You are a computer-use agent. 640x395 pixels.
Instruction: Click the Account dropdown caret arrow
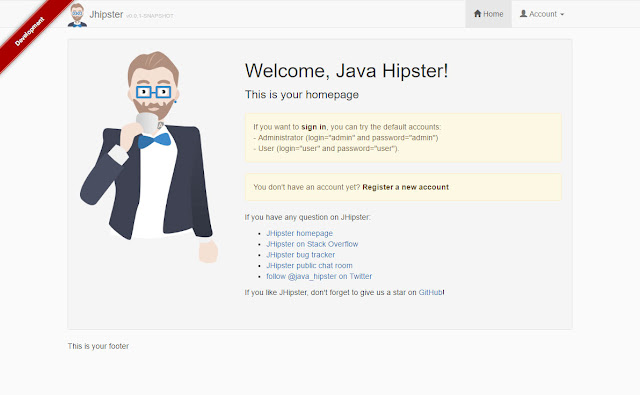562,14
